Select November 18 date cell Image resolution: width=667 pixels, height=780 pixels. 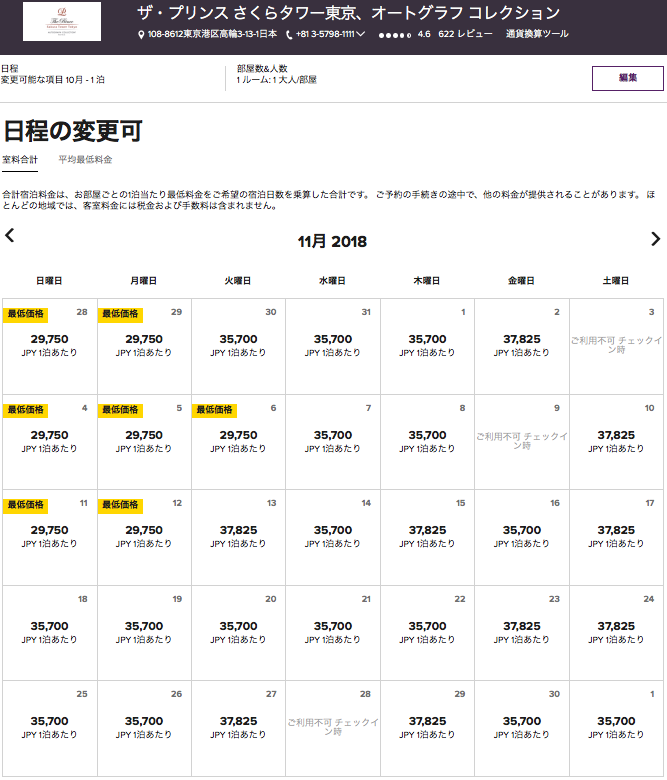point(50,633)
